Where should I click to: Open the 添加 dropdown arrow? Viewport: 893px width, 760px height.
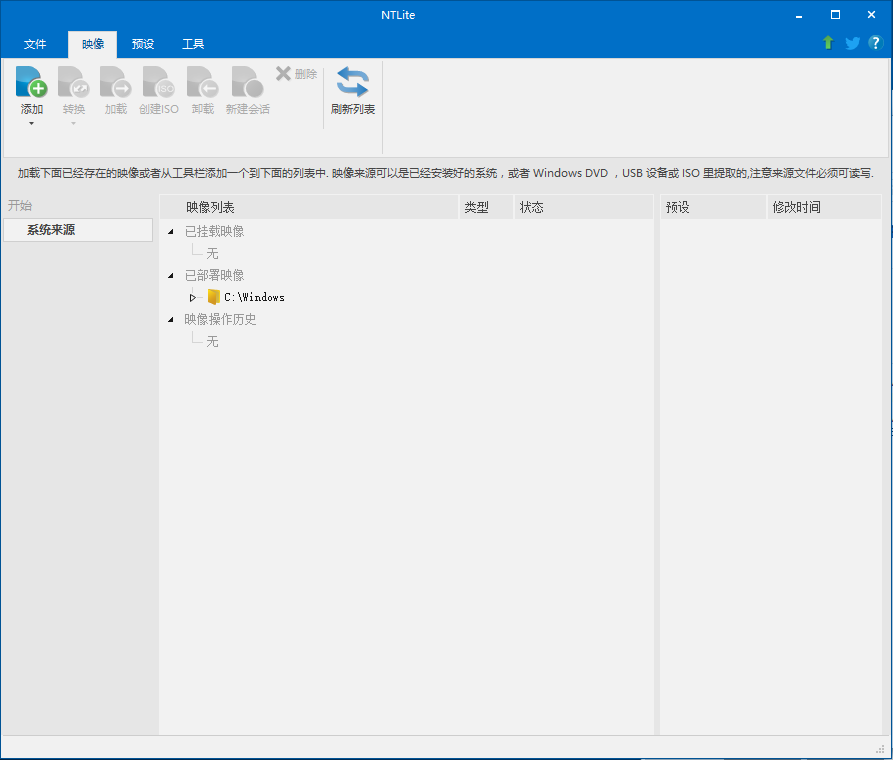coord(31,124)
